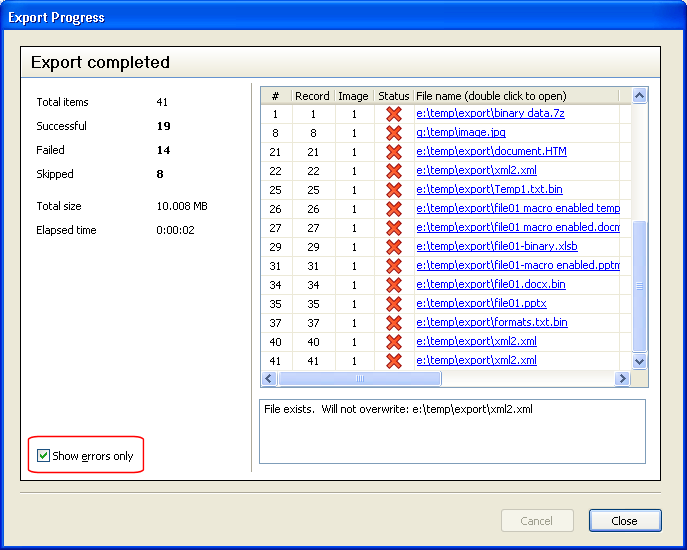Click the red X for record 29
Viewport: 687px width, 550px height.
(394, 247)
